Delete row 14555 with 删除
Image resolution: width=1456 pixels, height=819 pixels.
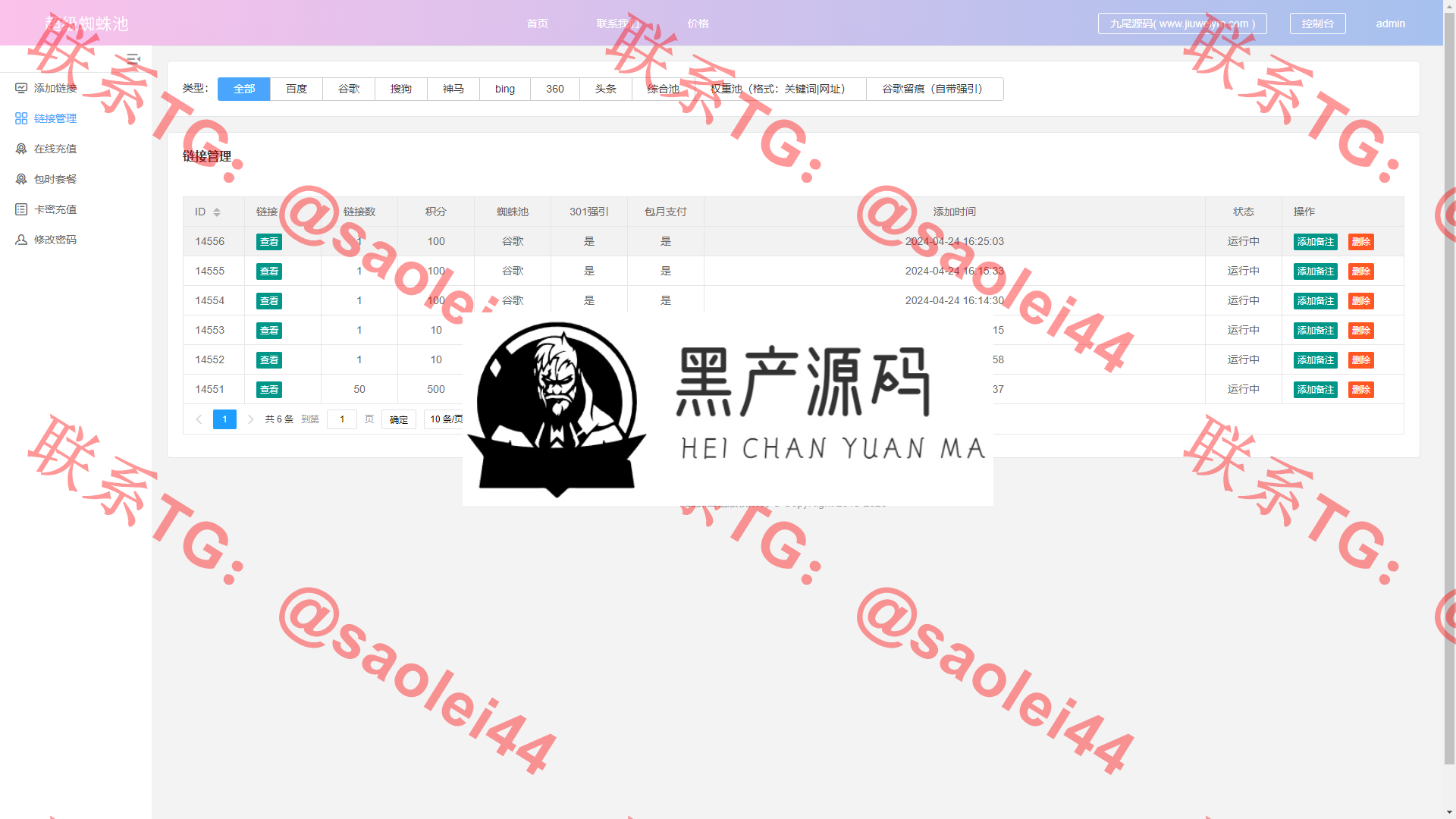pos(1361,271)
